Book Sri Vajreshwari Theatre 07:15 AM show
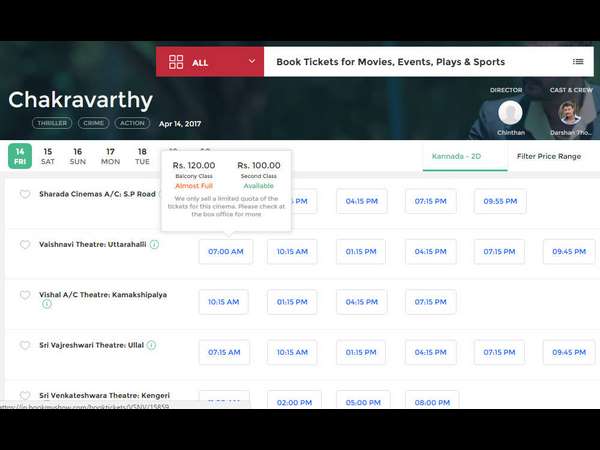The image size is (600, 450). 224,352
